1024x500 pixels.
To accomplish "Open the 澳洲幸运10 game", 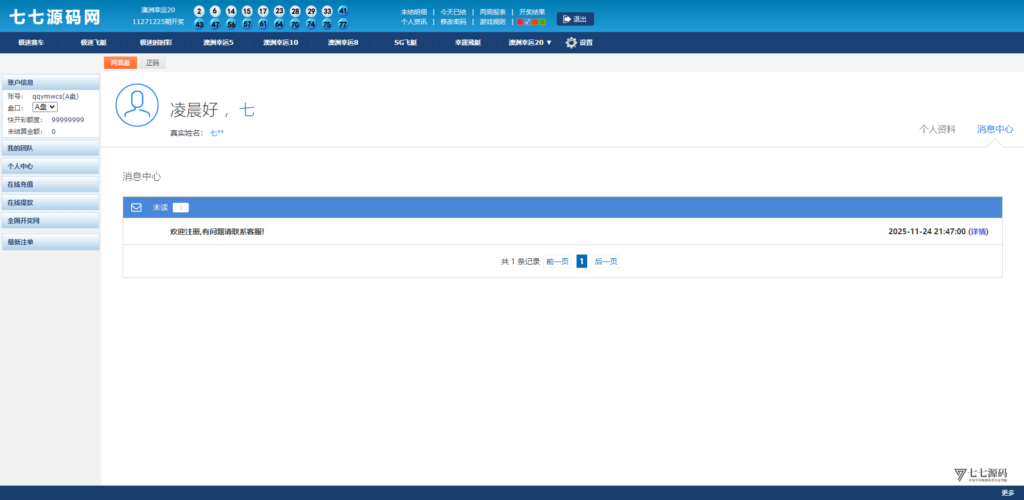I will point(281,42).
